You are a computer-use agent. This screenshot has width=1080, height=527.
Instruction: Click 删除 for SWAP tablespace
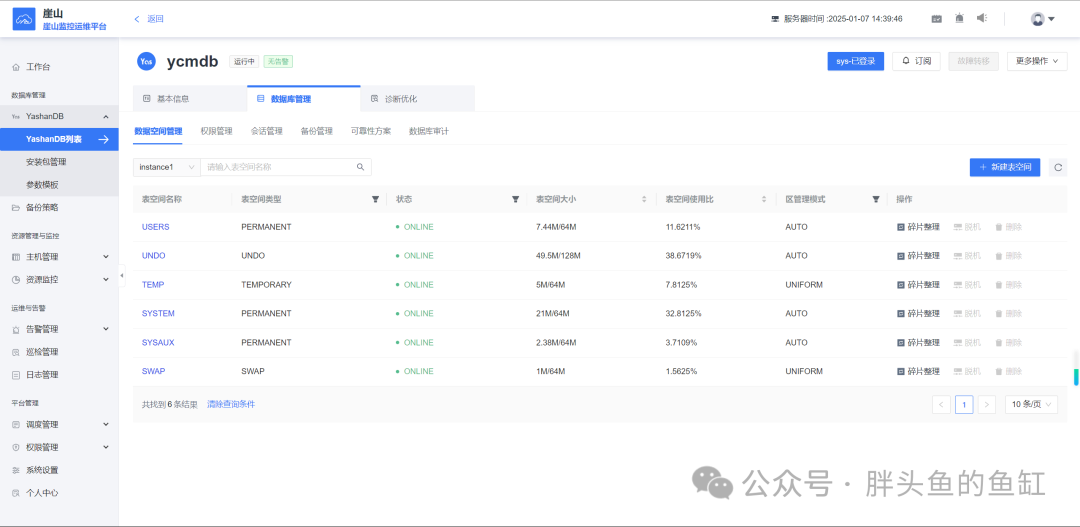1008,371
